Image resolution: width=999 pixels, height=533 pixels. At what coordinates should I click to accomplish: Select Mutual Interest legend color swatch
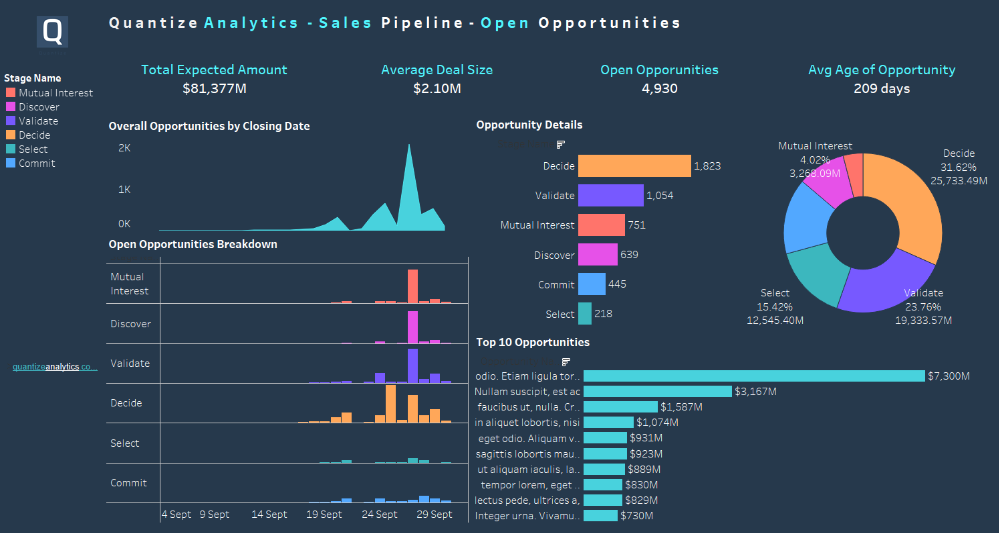11,93
